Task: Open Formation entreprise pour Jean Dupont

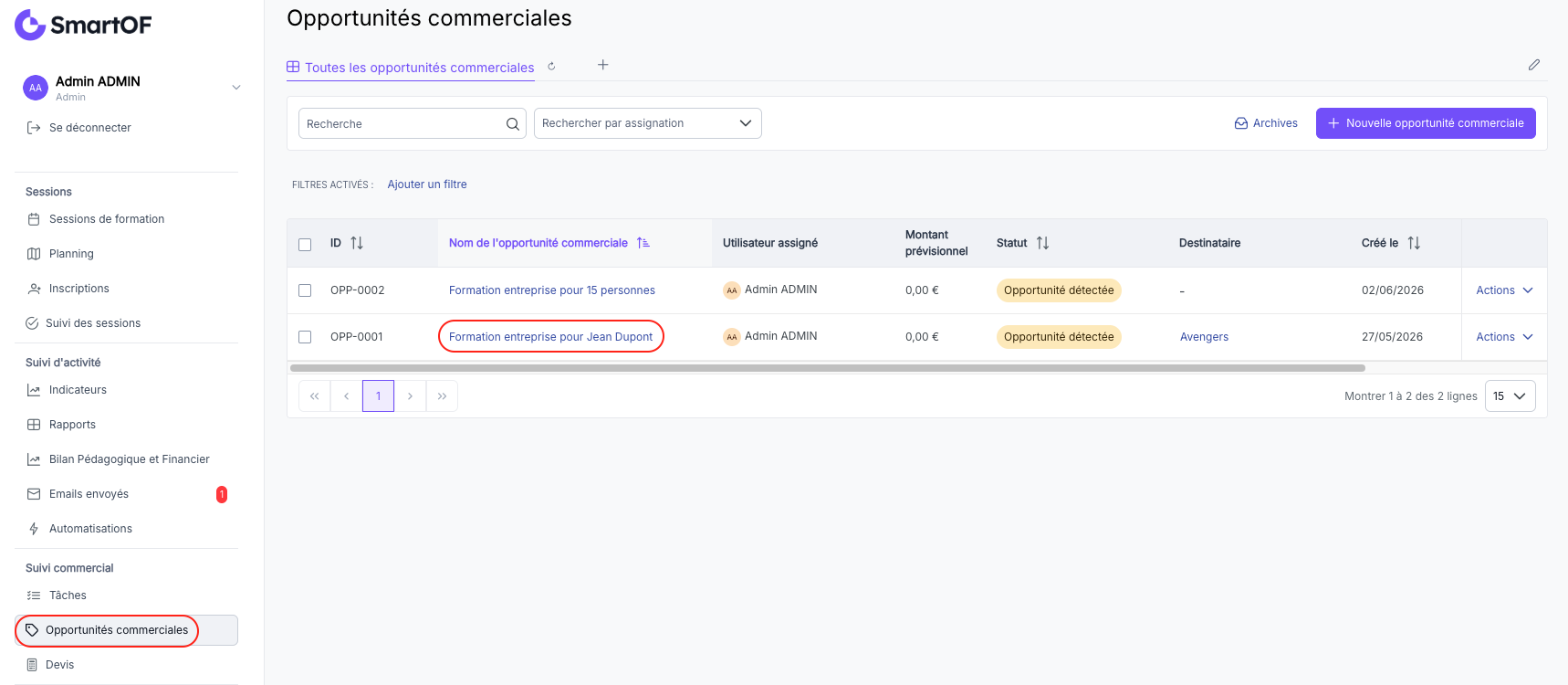Action: (x=551, y=337)
